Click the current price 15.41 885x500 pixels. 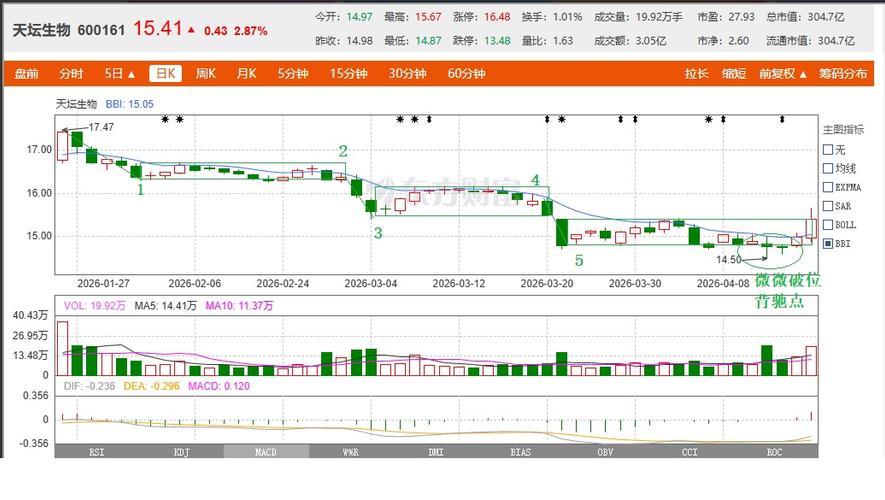[x=157, y=28]
